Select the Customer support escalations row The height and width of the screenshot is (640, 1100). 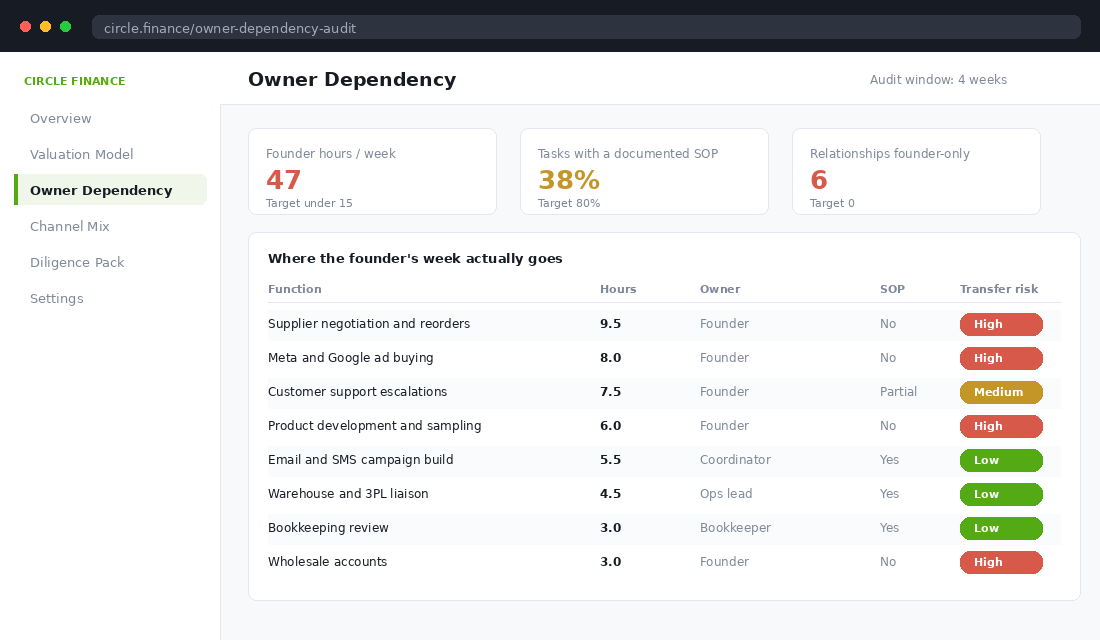click(664, 392)
